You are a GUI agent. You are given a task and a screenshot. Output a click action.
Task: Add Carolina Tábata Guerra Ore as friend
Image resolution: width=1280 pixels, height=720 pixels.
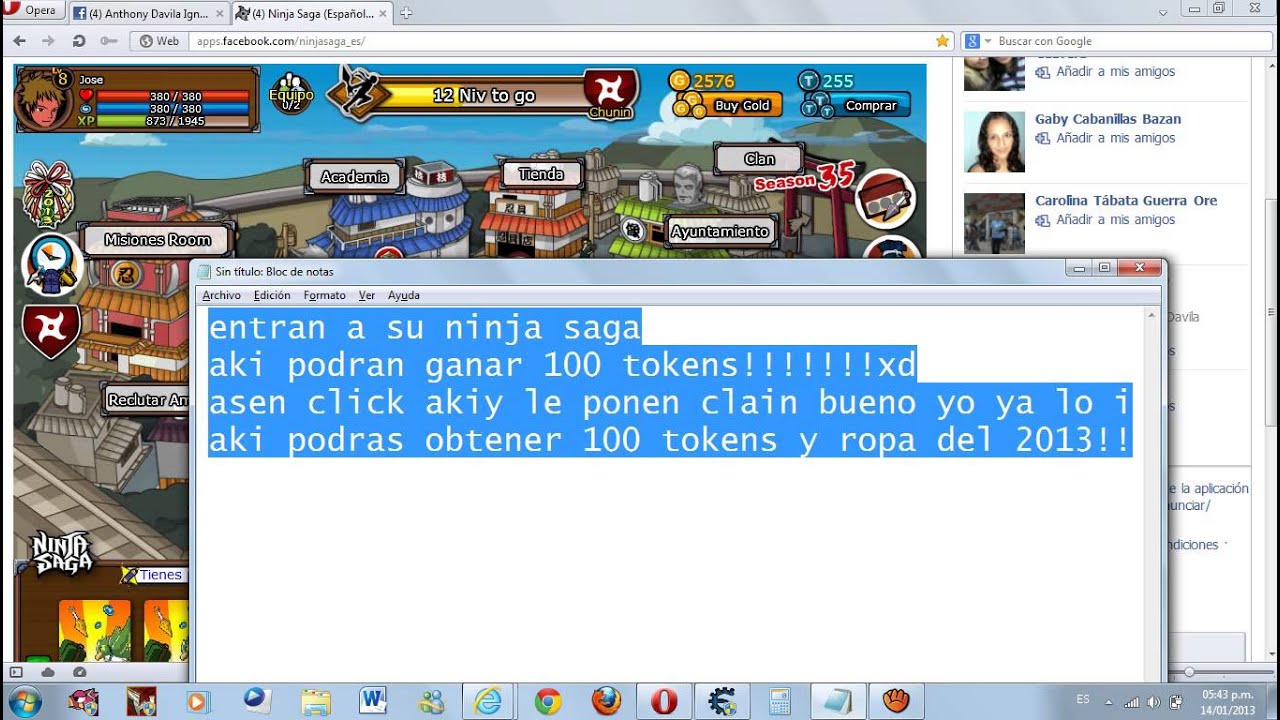click(x=1115, y=219)
